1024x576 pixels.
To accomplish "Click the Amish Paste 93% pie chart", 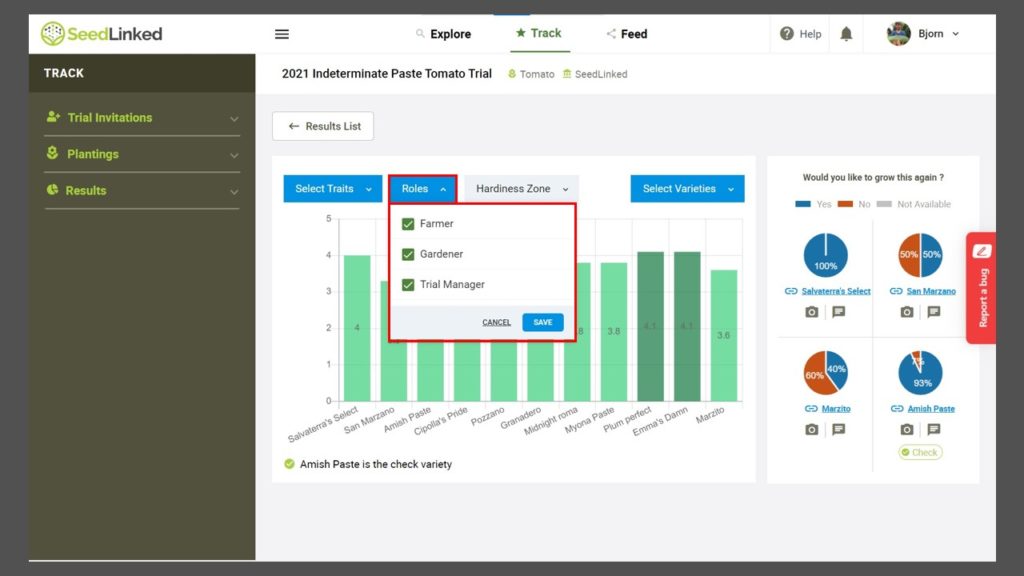I will pos(920,373).
